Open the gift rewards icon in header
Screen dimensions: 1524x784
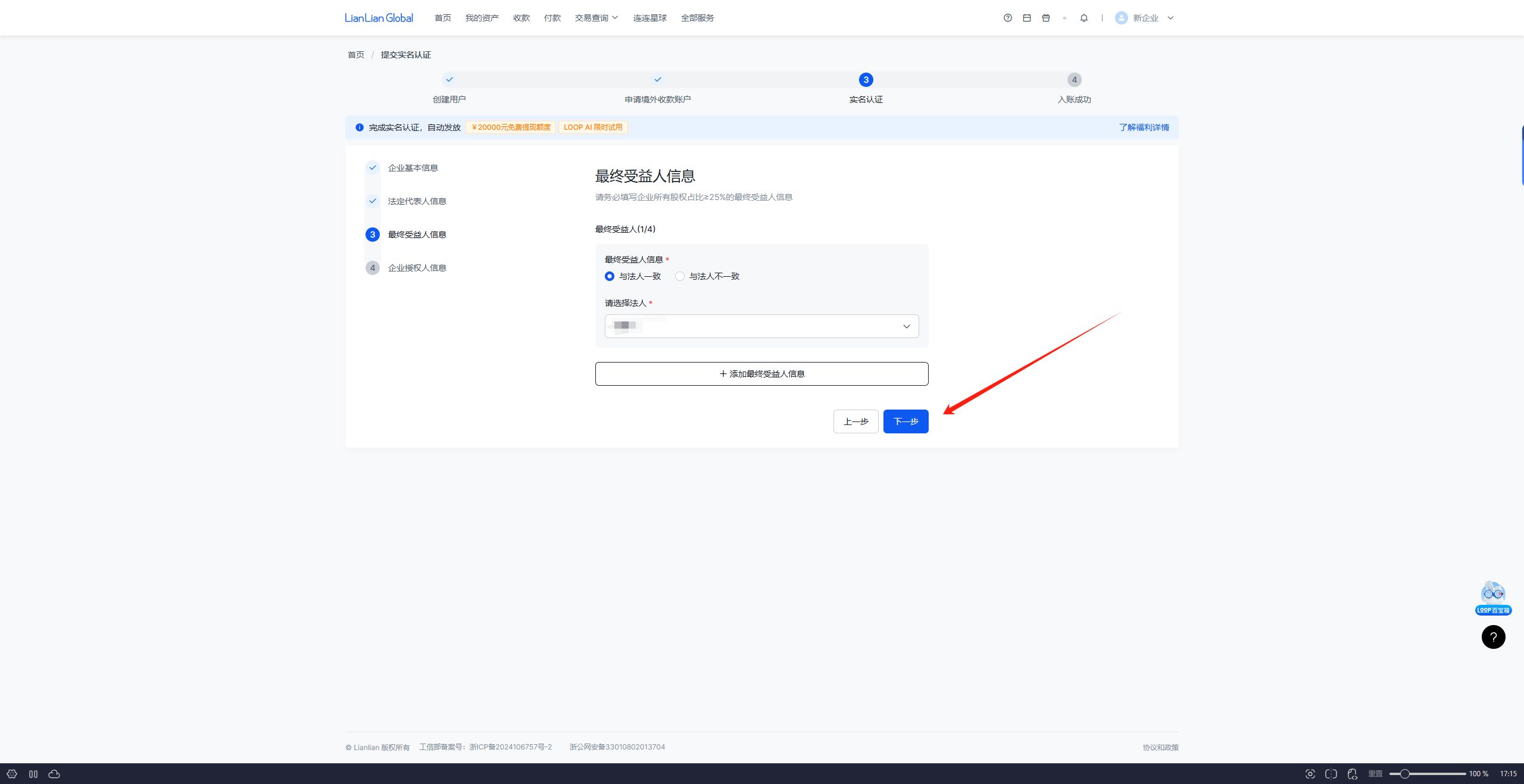click(x=1046, y=18)
